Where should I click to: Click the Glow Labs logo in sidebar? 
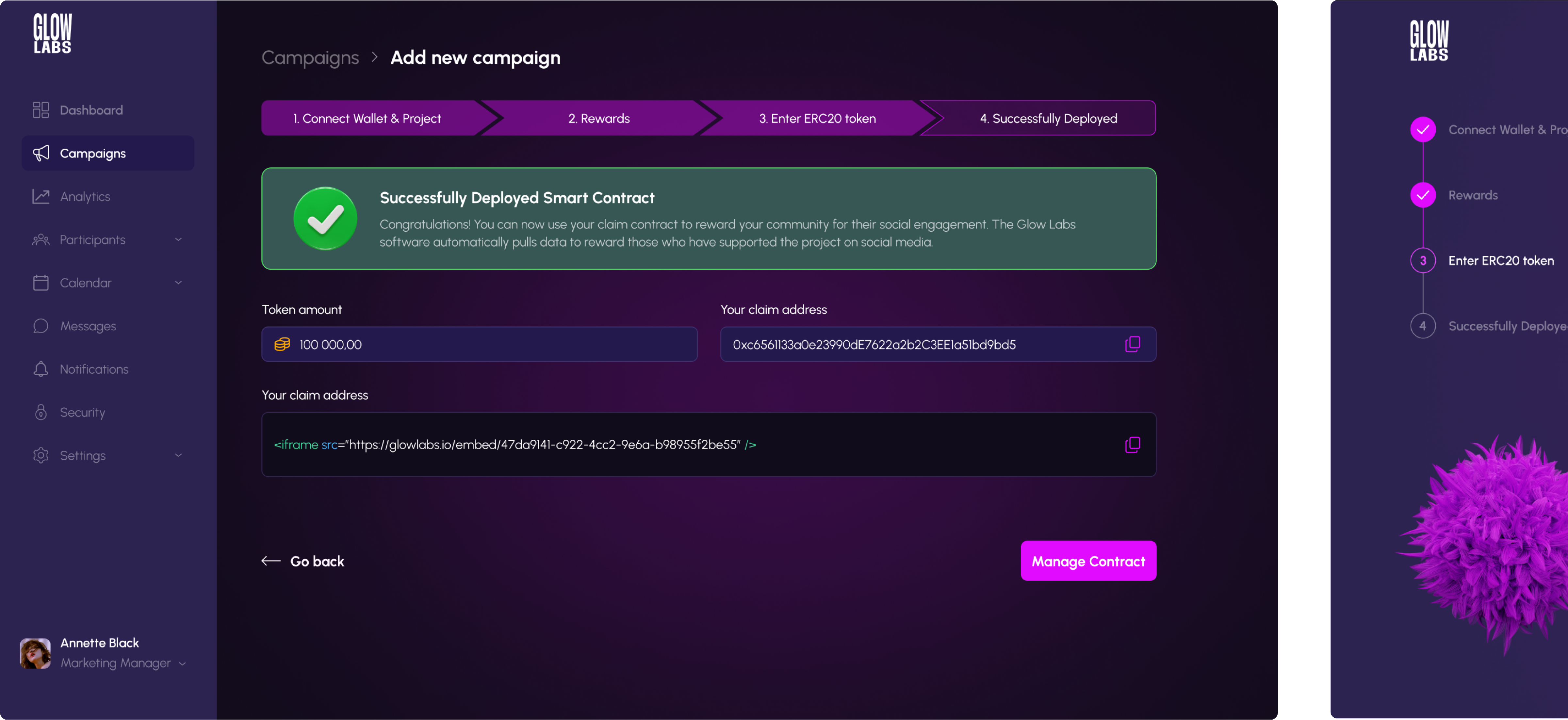52,34
